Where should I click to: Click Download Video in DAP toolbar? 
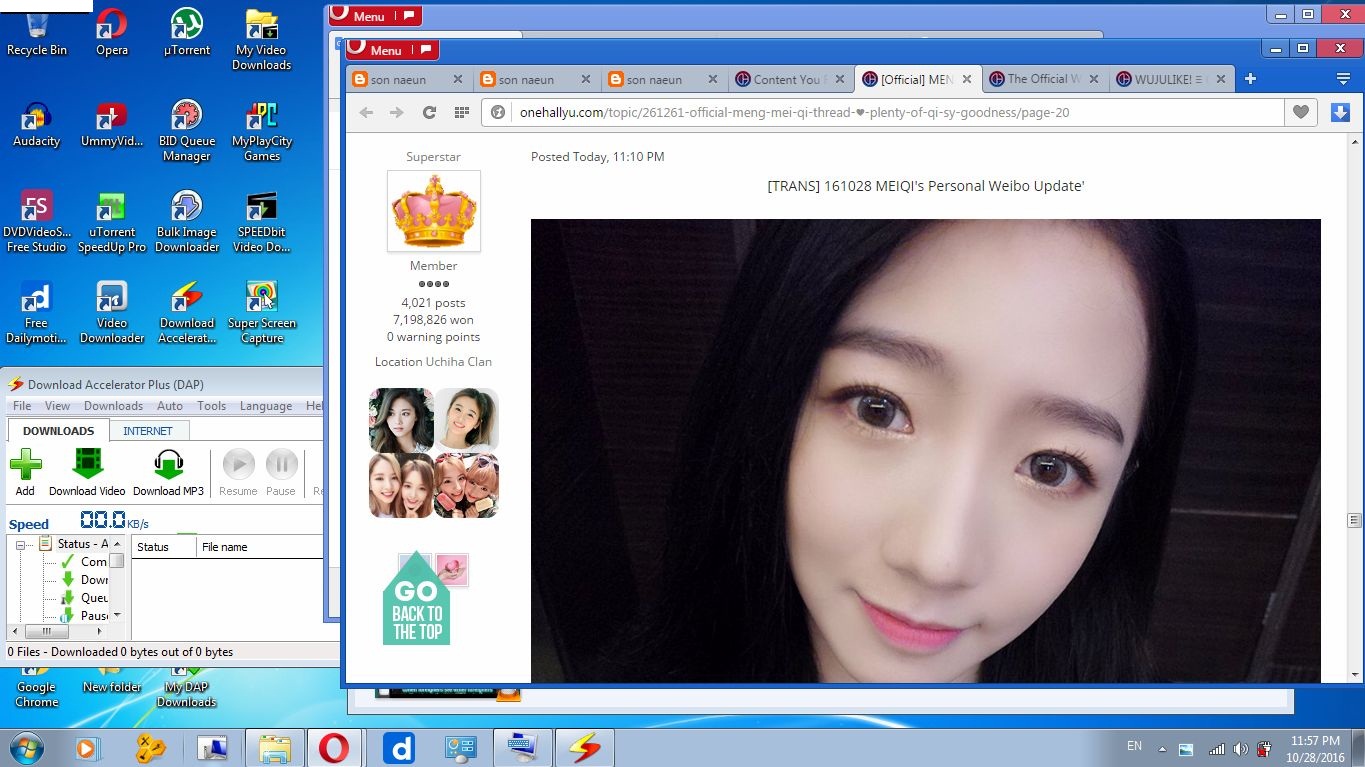click(87, 472)
